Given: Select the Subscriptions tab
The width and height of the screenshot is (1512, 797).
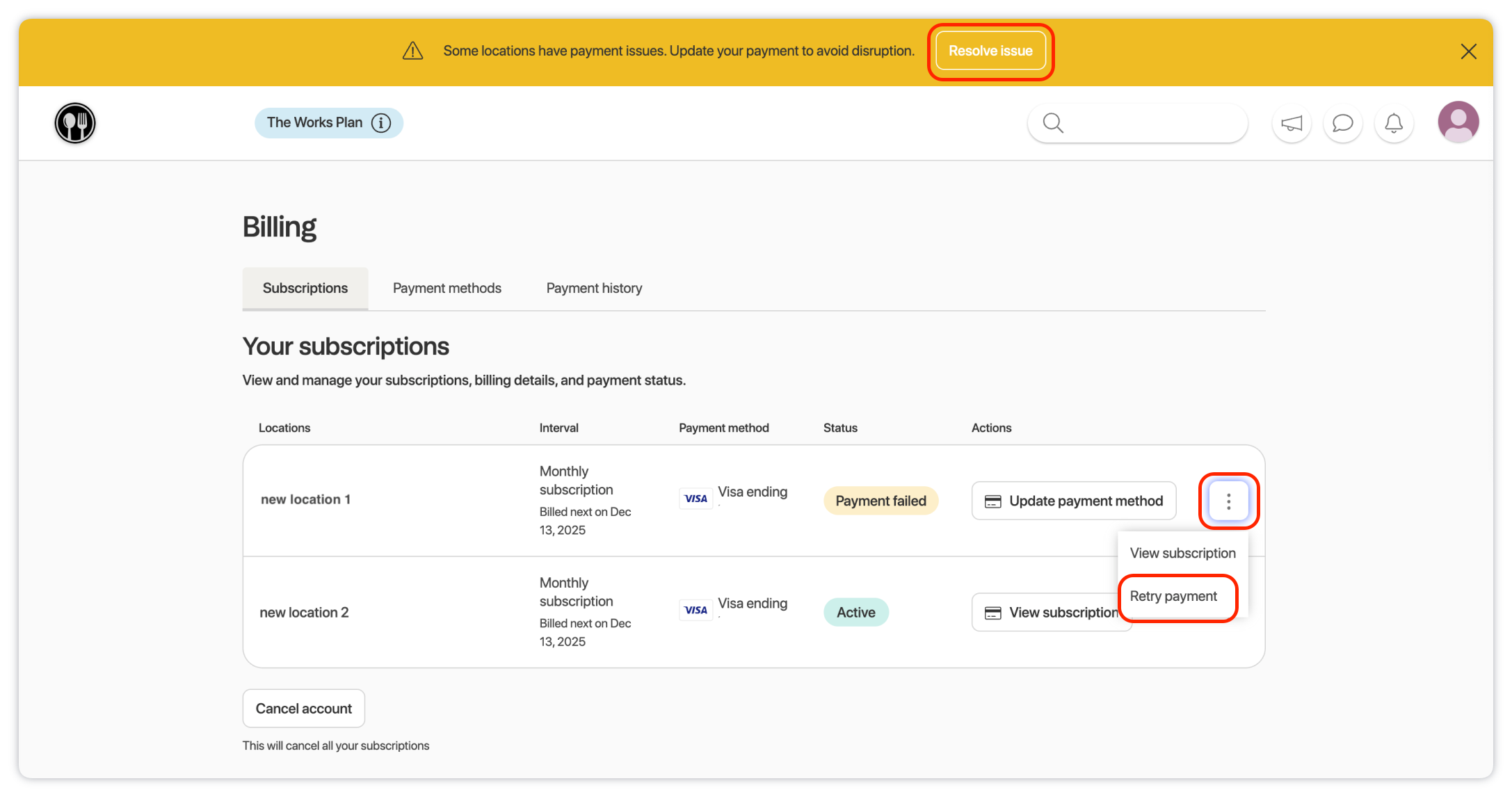Looking at the screenshot, I should pyautogui.click(x=305, y=288).
